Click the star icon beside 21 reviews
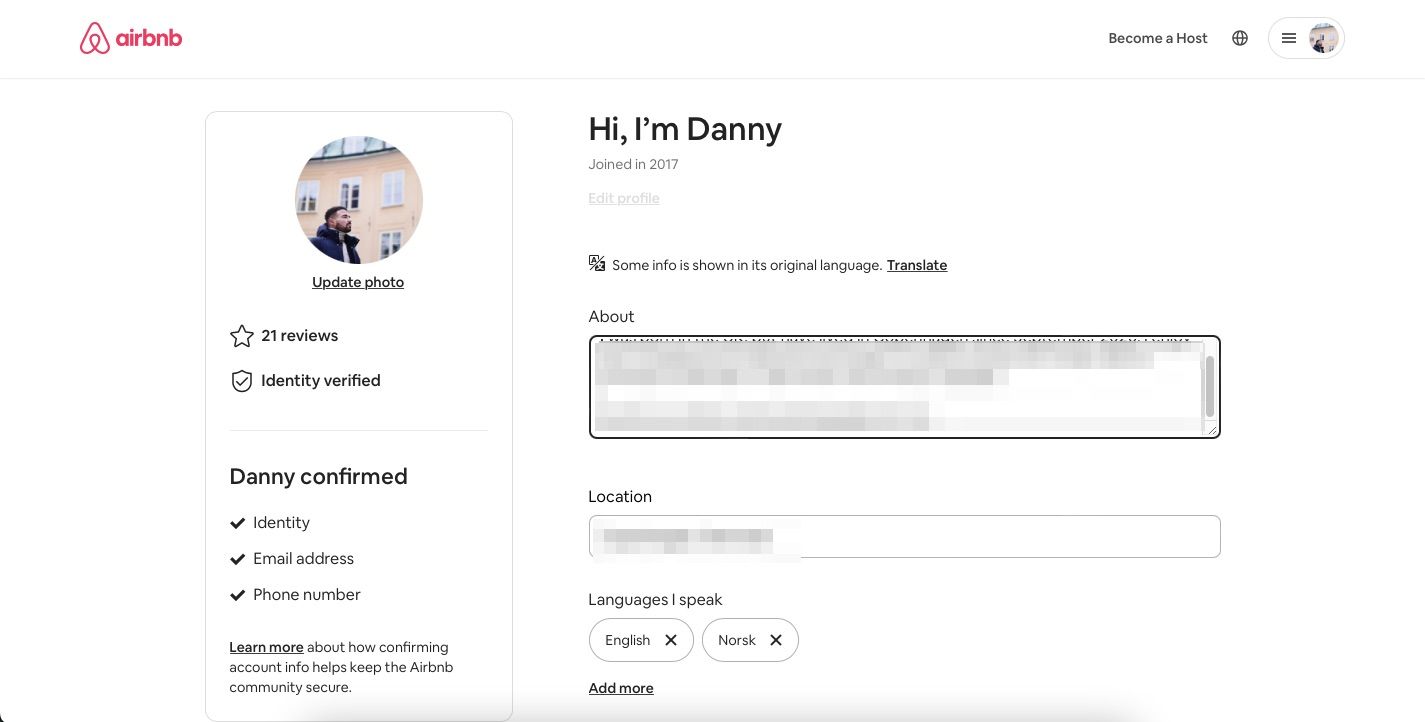 tap(241, 336)
